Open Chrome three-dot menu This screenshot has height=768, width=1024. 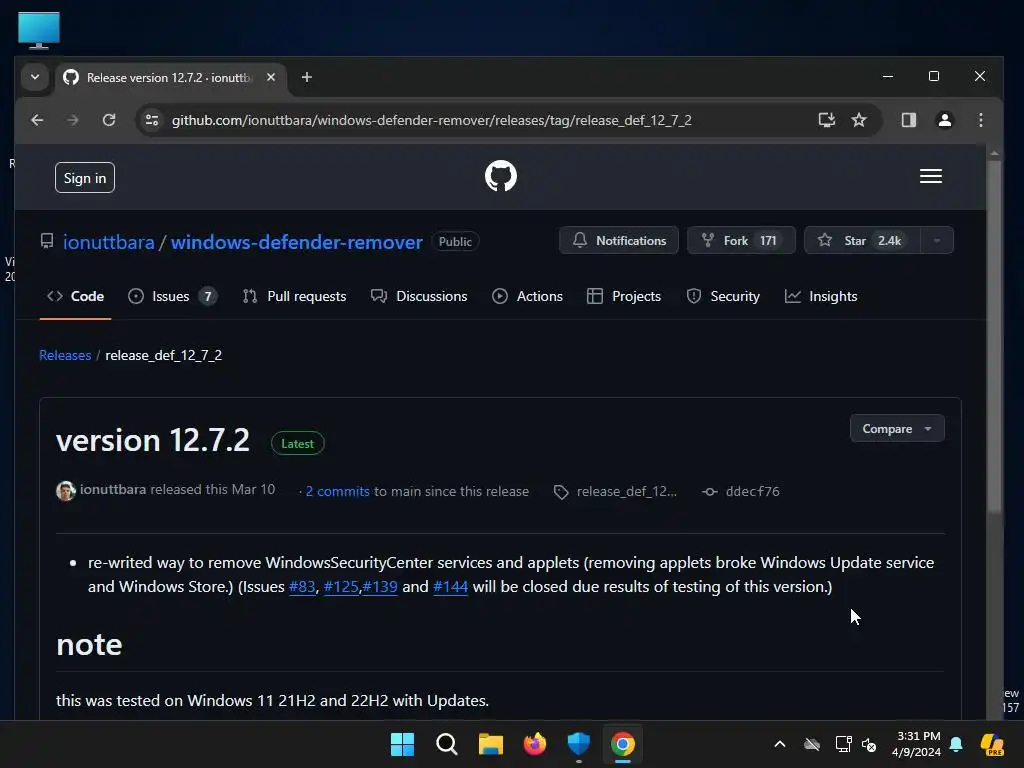[980, 120]
